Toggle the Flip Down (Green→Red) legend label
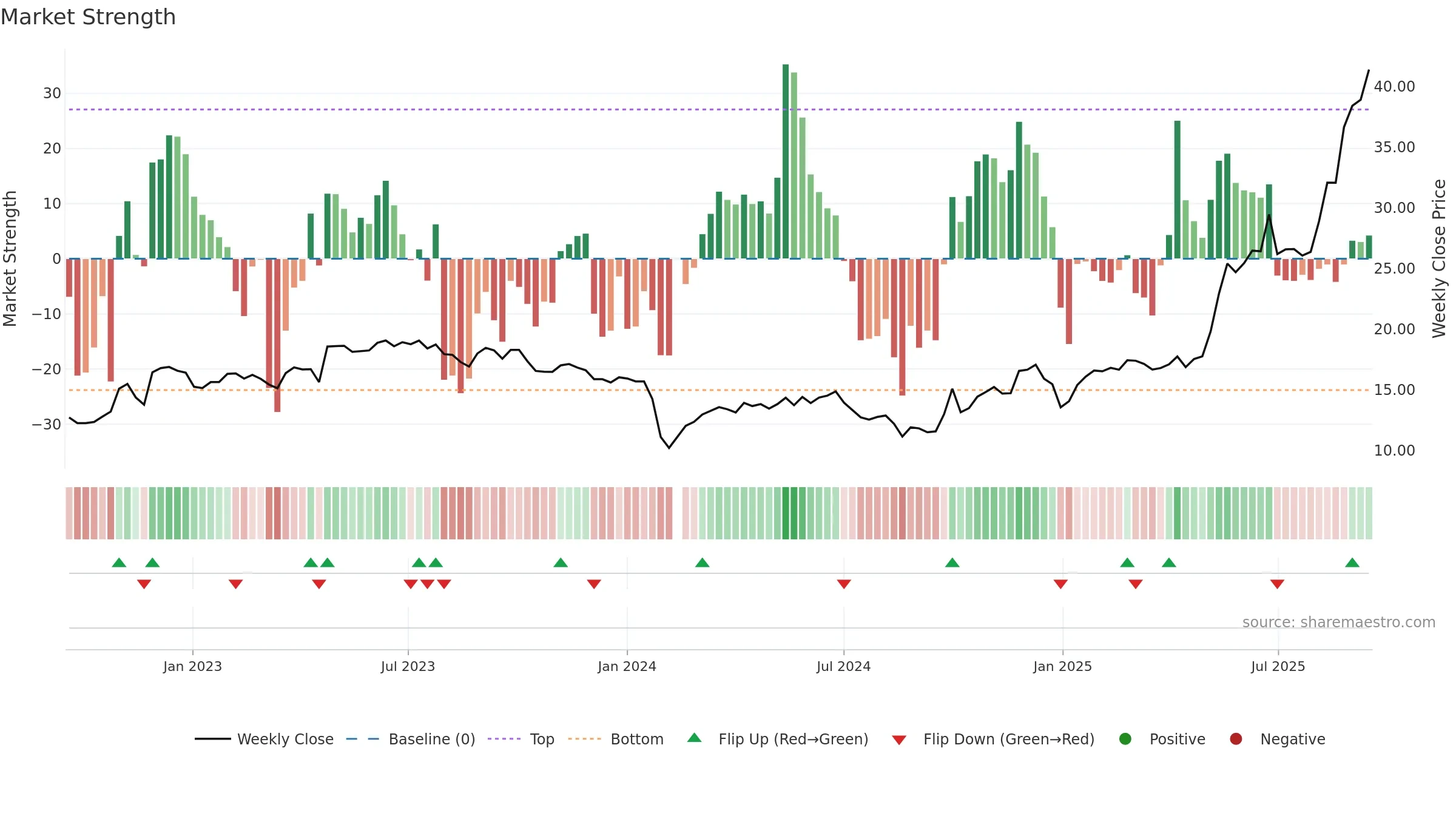Screen dimensions: 1456x819 coord(1009,740)
